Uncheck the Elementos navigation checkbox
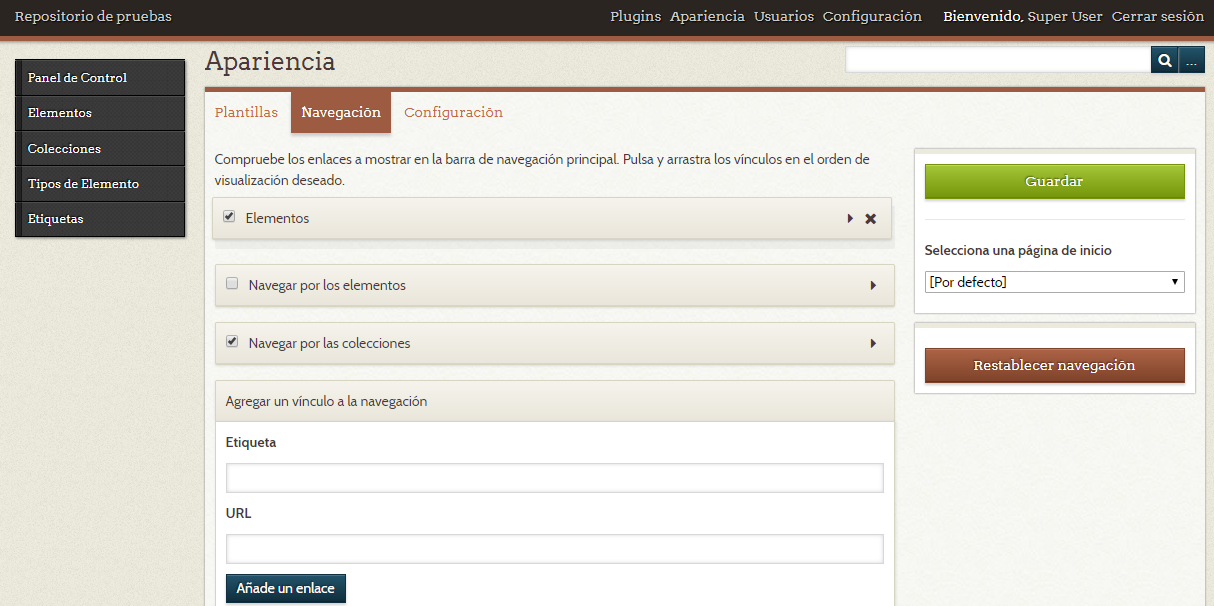1214x606 pixels. [x=230, y=216]
